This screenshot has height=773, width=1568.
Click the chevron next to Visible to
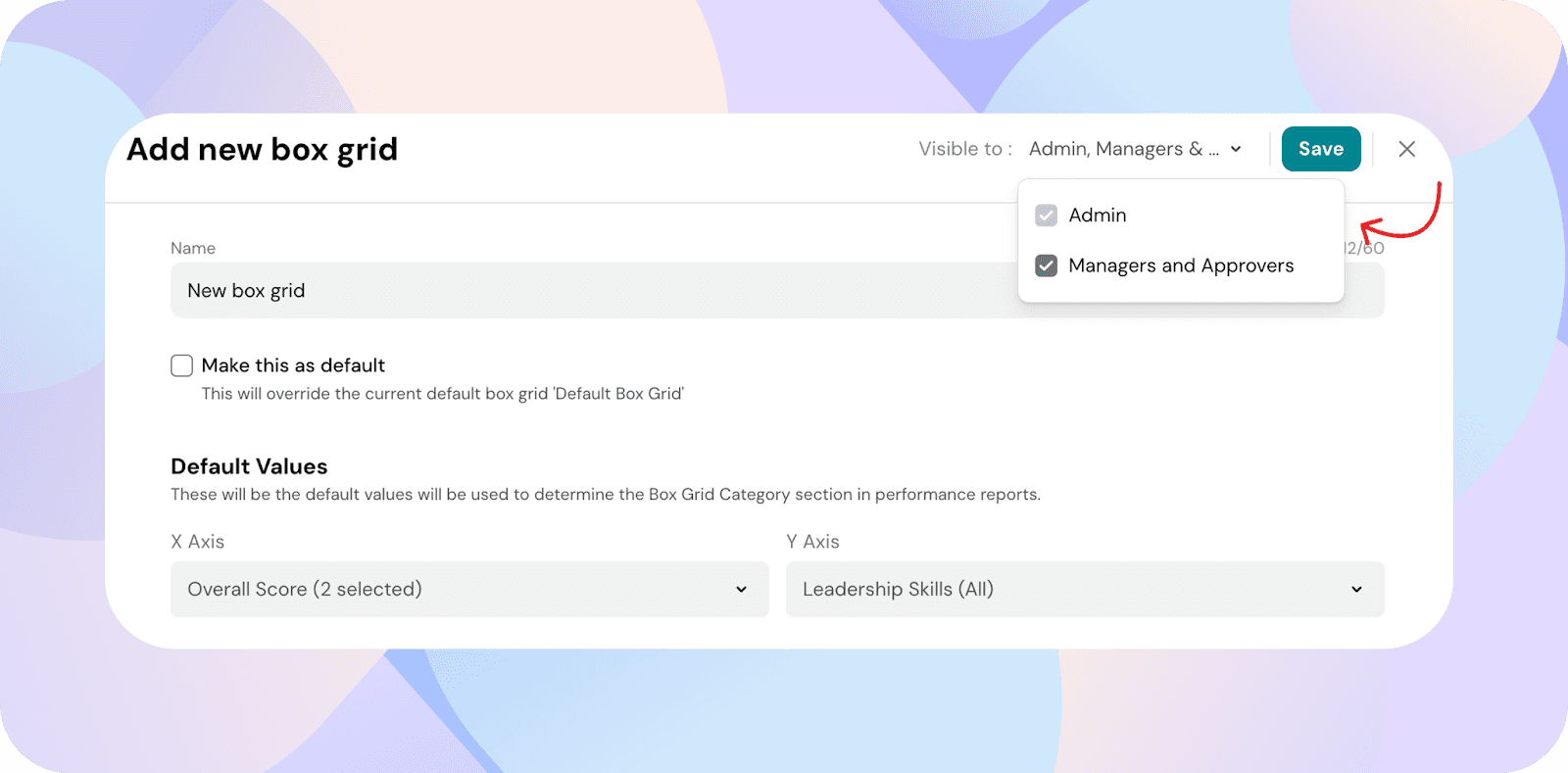pos(1236,149)
